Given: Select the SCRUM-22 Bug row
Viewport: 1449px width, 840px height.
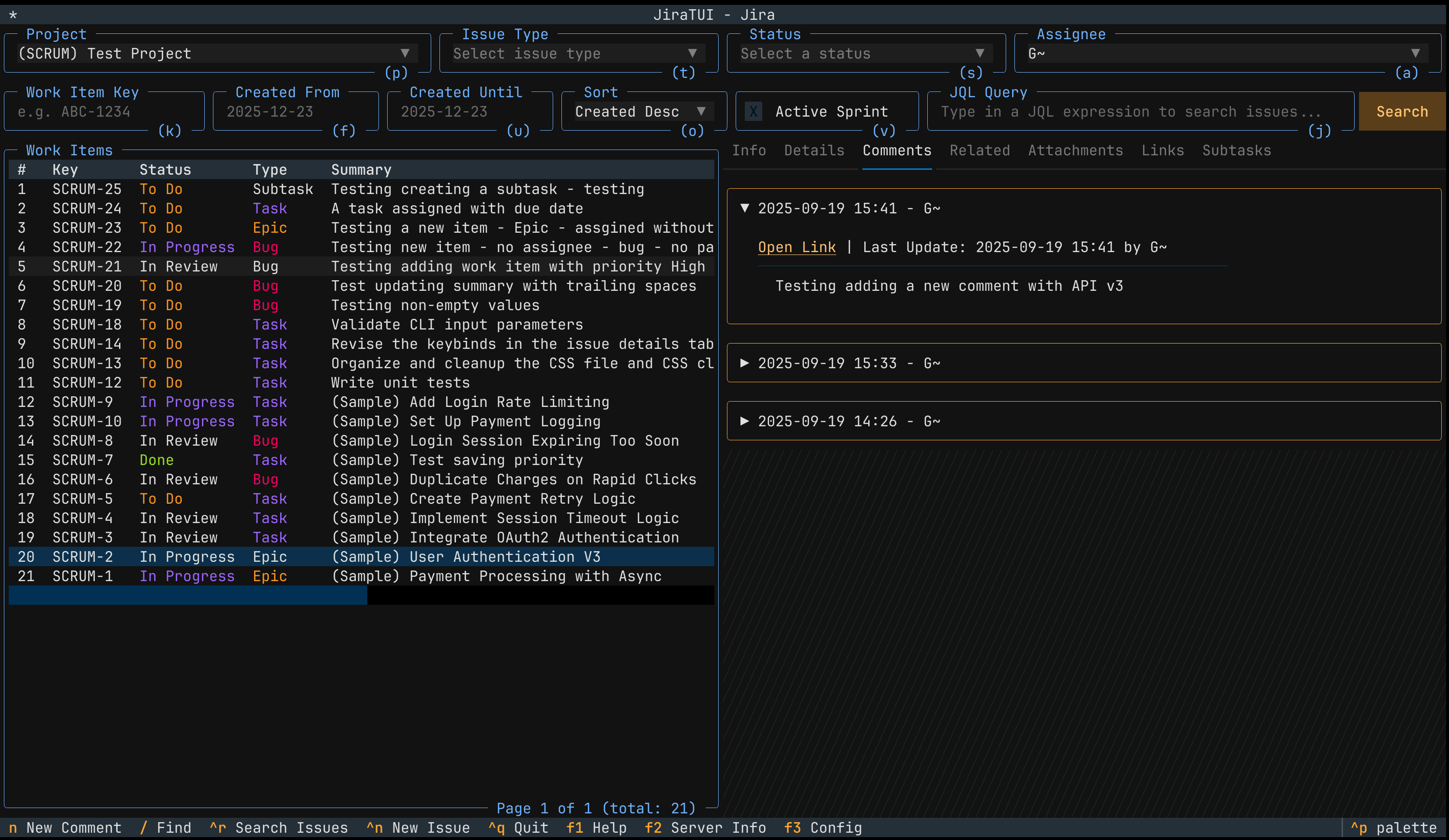Looking at the screenshot, I should coord(361,247).
